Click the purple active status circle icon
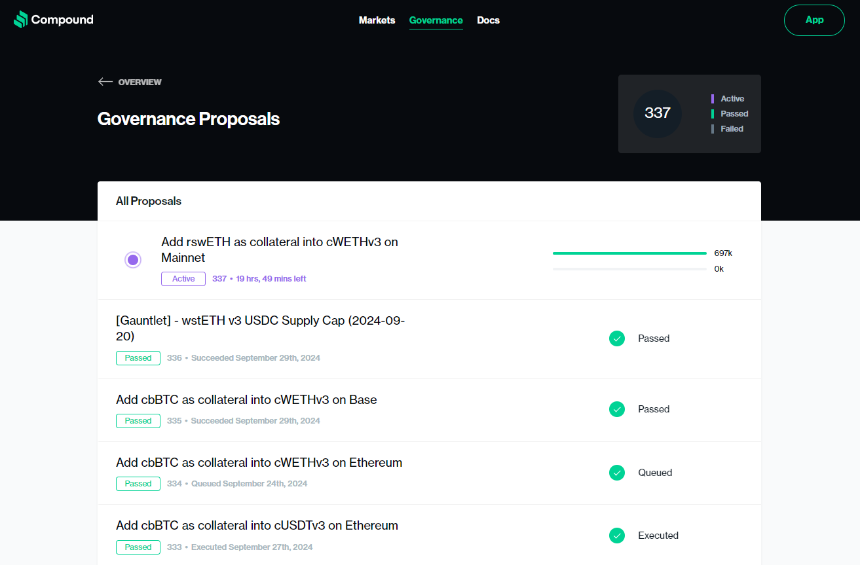 click(x=133, y=259)
